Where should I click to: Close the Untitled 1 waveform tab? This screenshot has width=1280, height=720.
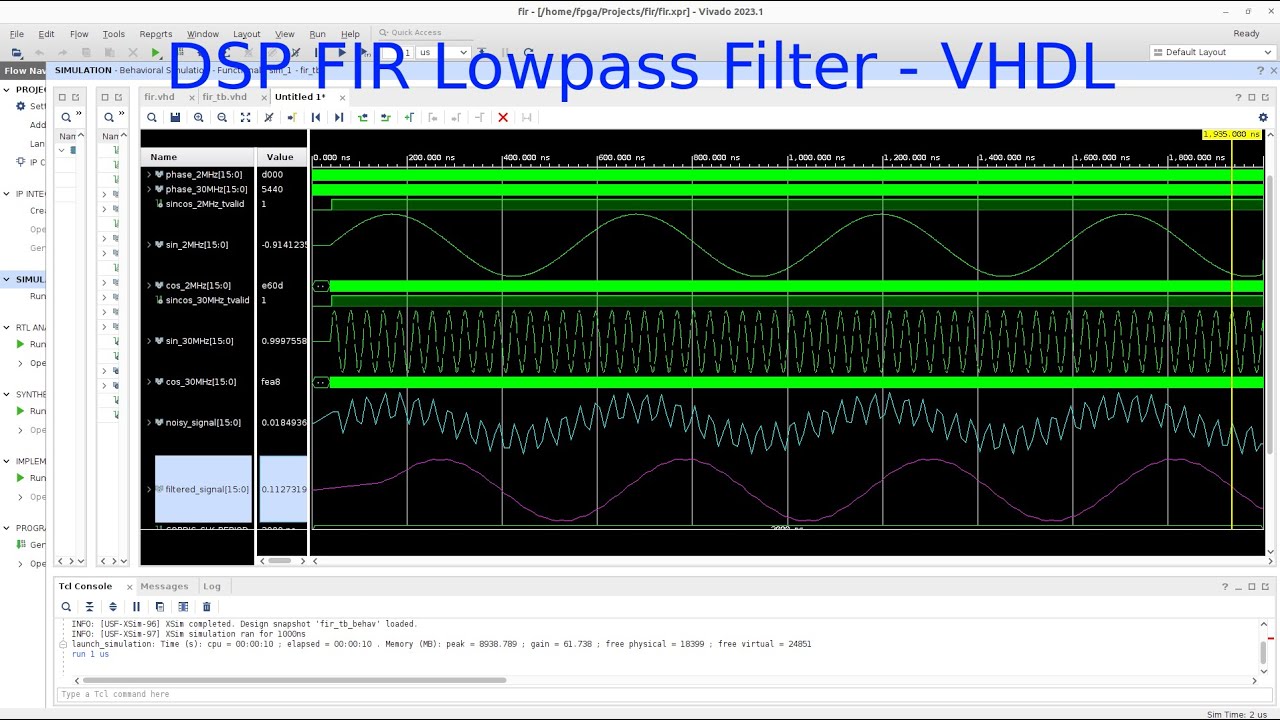pyautogui.click(x=342, y=97)
